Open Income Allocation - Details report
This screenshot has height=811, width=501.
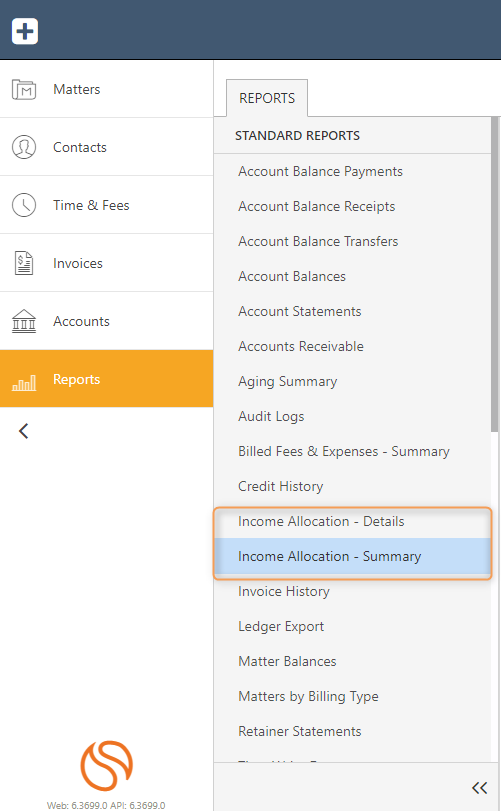[352, 521]
